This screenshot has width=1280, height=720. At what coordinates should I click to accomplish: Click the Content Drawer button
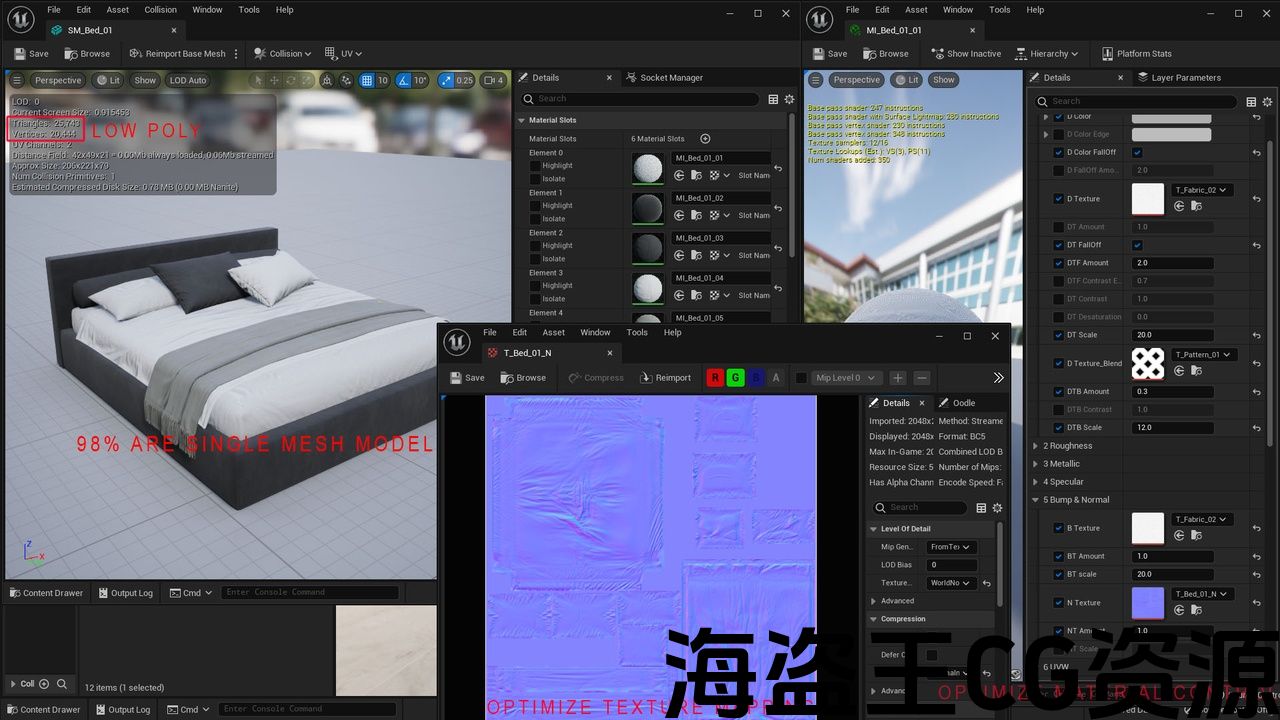(45, 593)
